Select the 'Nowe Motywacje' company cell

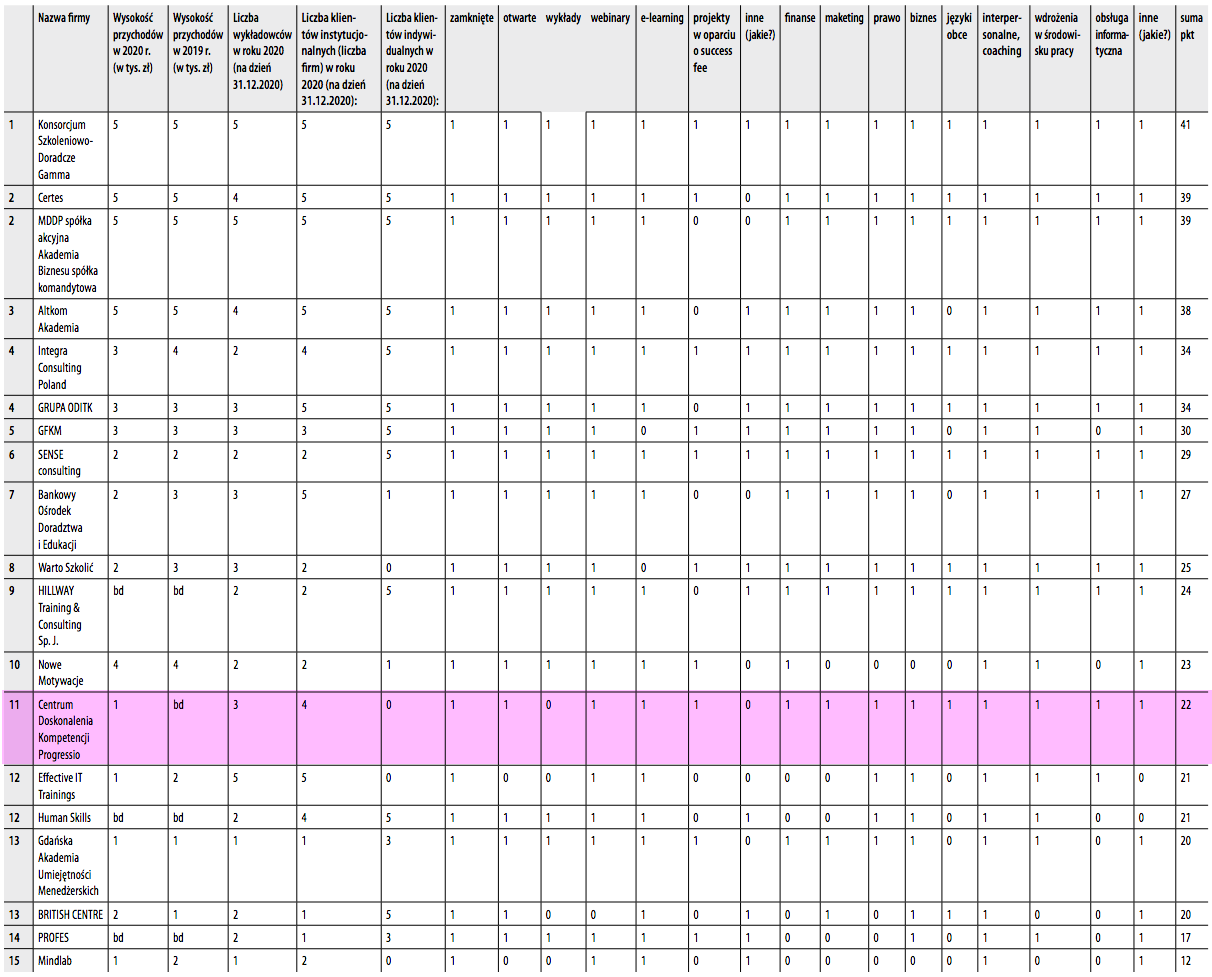(x=62, y=672)
